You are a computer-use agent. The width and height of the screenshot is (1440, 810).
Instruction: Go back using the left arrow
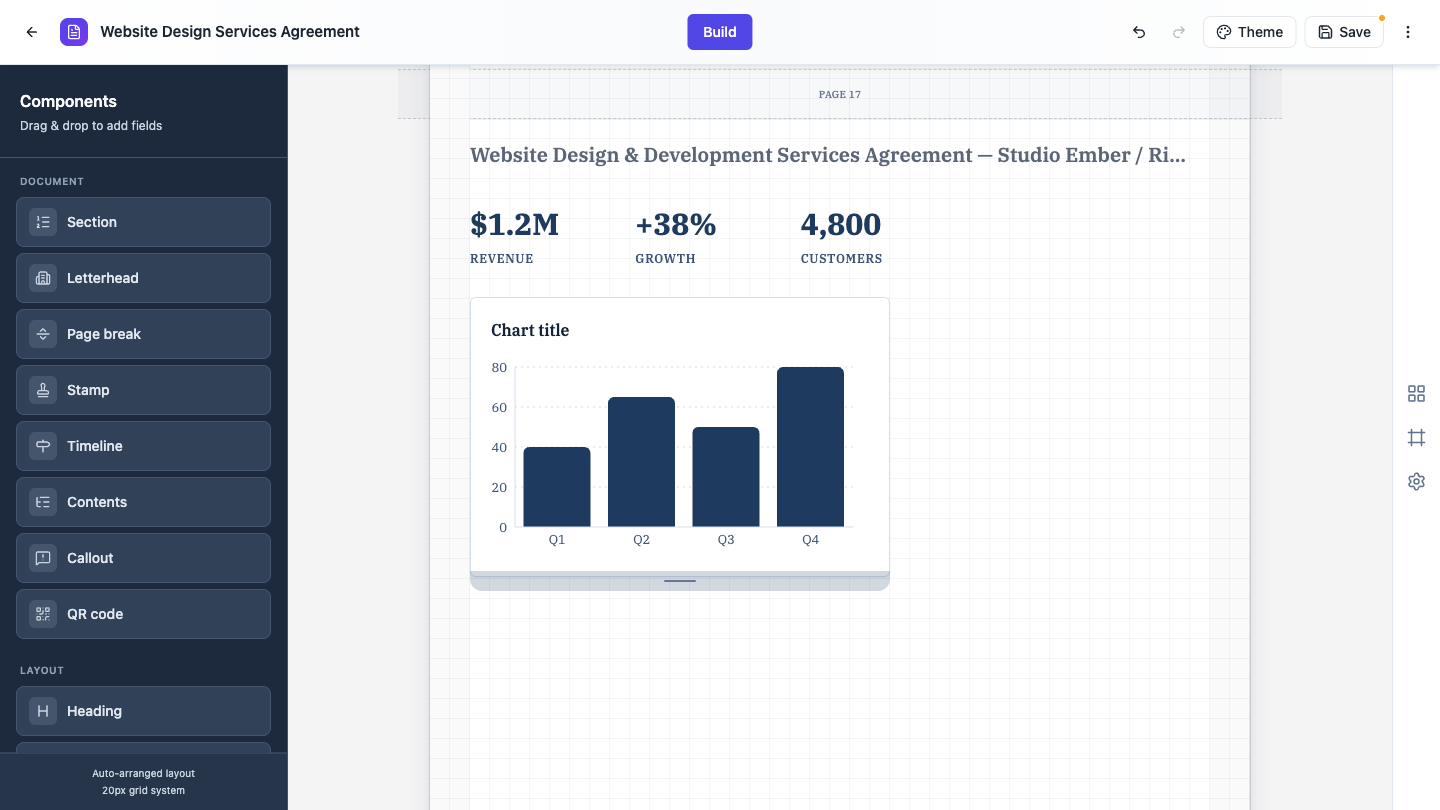coord(32,32)
